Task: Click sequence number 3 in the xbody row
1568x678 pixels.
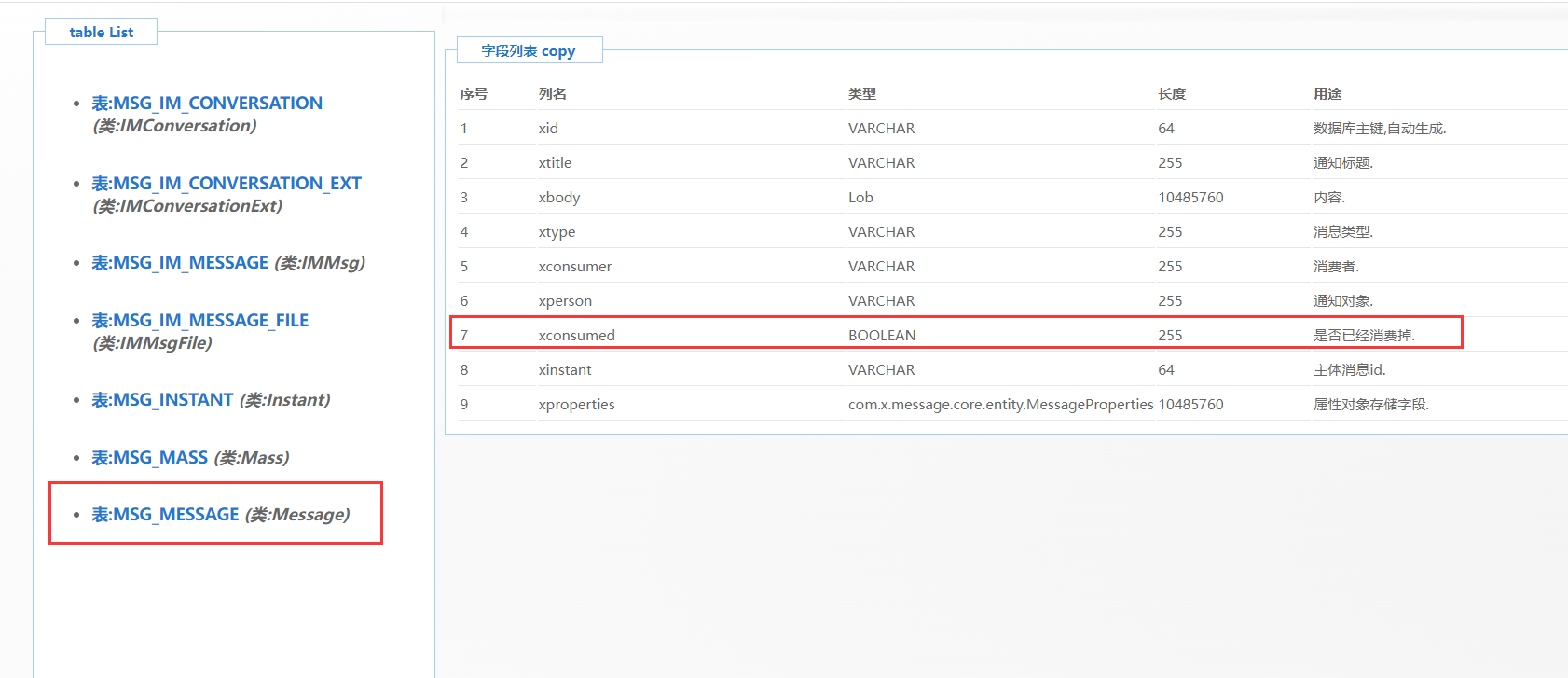Action: pos(463,198)
